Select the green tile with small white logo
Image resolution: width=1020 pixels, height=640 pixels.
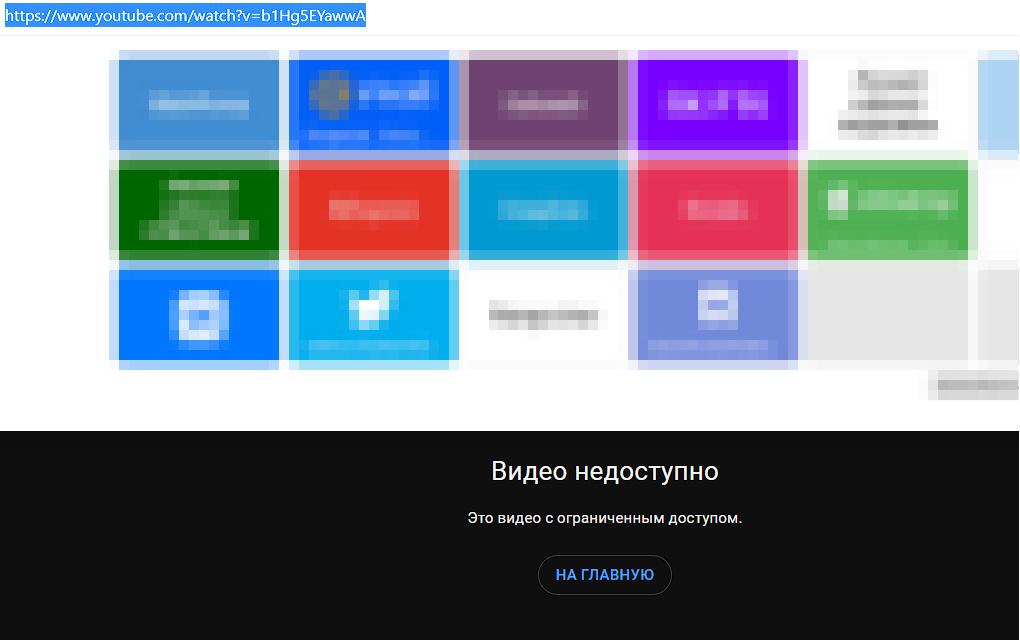[888, 210]
